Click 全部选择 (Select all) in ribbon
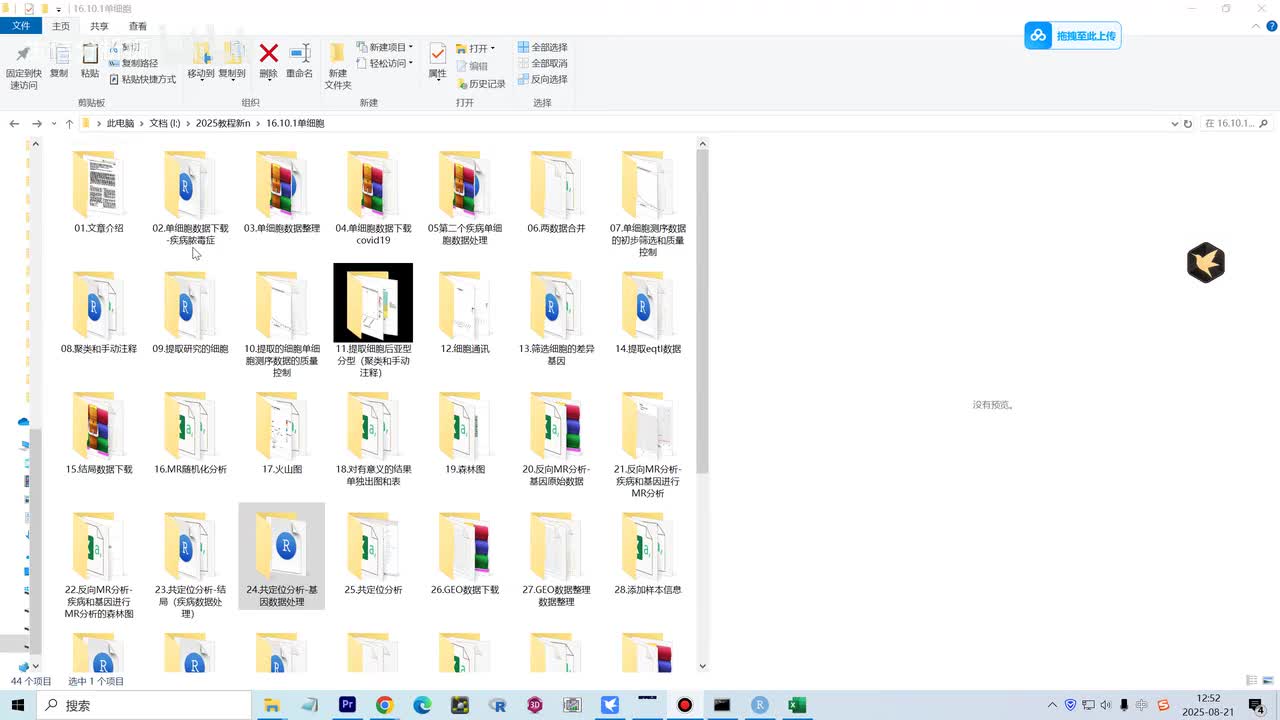 pos(542,47)
